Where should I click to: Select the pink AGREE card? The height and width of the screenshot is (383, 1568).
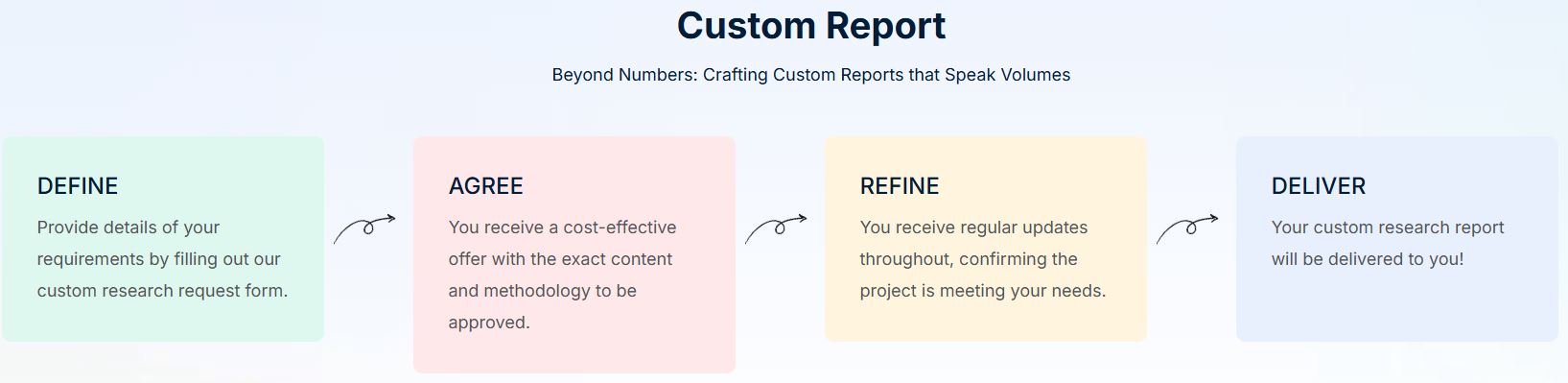[574, 254]
